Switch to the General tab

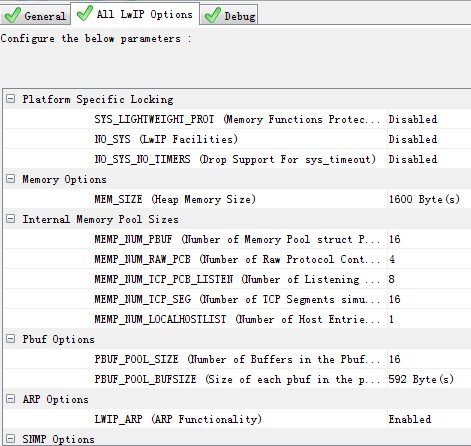35,16
